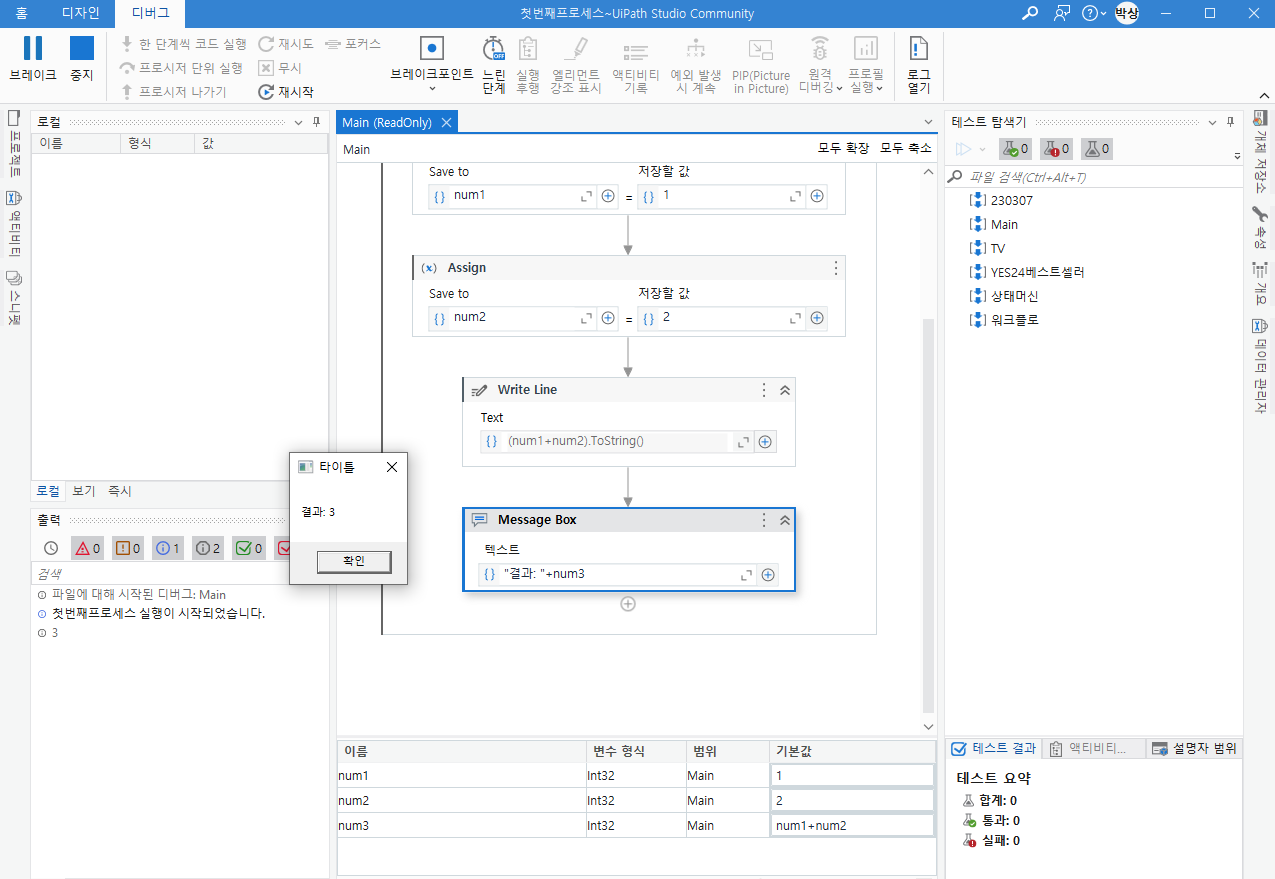1275x879 pixels.
Task: Click plus button next to num2 Save to
Action: click(608, 318)
